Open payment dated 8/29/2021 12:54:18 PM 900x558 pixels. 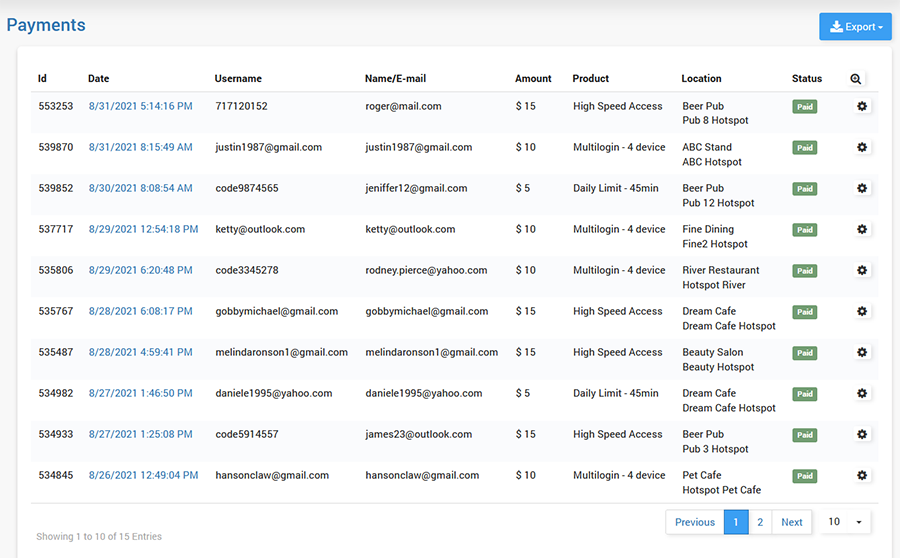tap(143, 229)
